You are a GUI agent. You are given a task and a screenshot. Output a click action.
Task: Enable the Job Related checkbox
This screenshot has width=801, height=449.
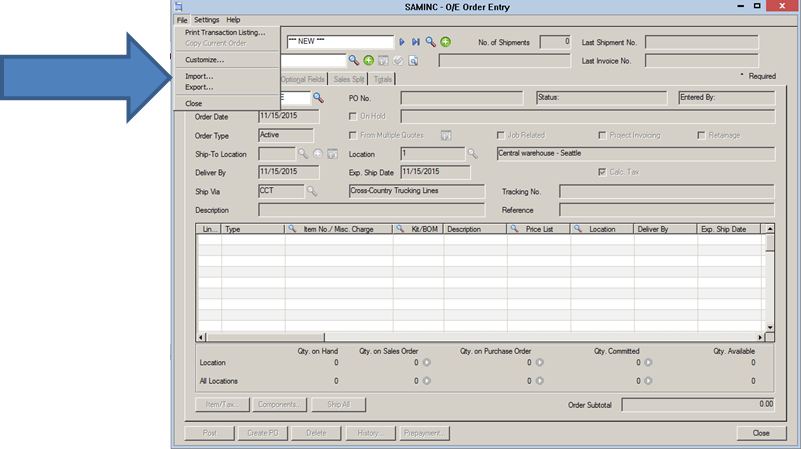click(x=501, y=135)
